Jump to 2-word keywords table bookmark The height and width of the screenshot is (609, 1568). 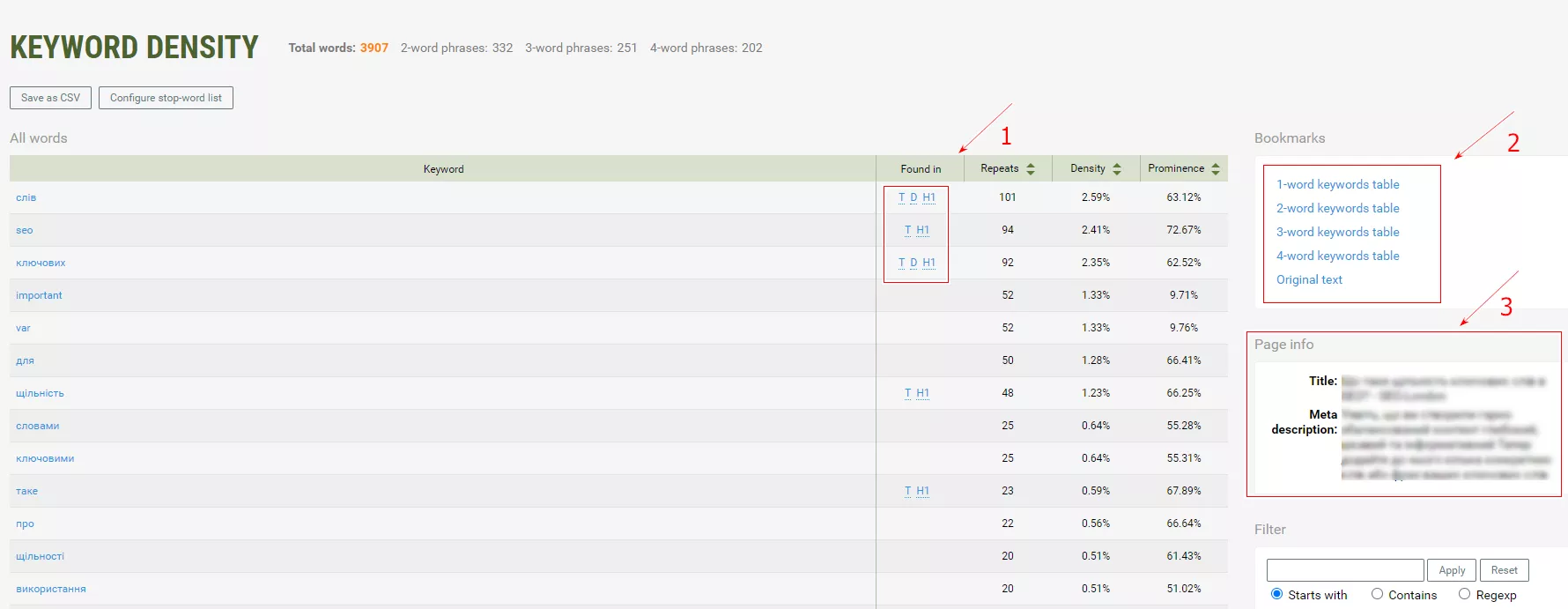[x=1337, y=208]
